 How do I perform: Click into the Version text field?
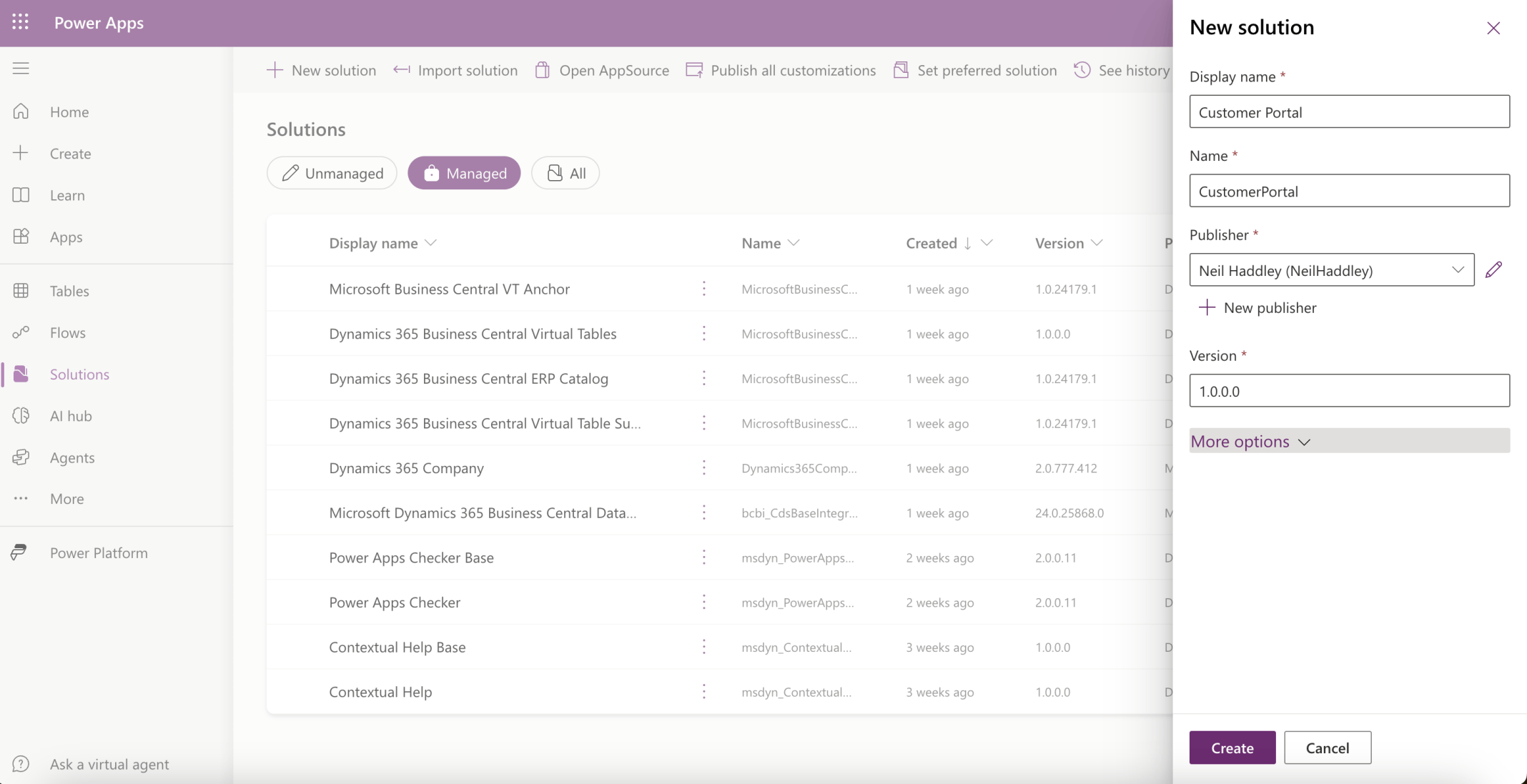(x=1349, y=391)
